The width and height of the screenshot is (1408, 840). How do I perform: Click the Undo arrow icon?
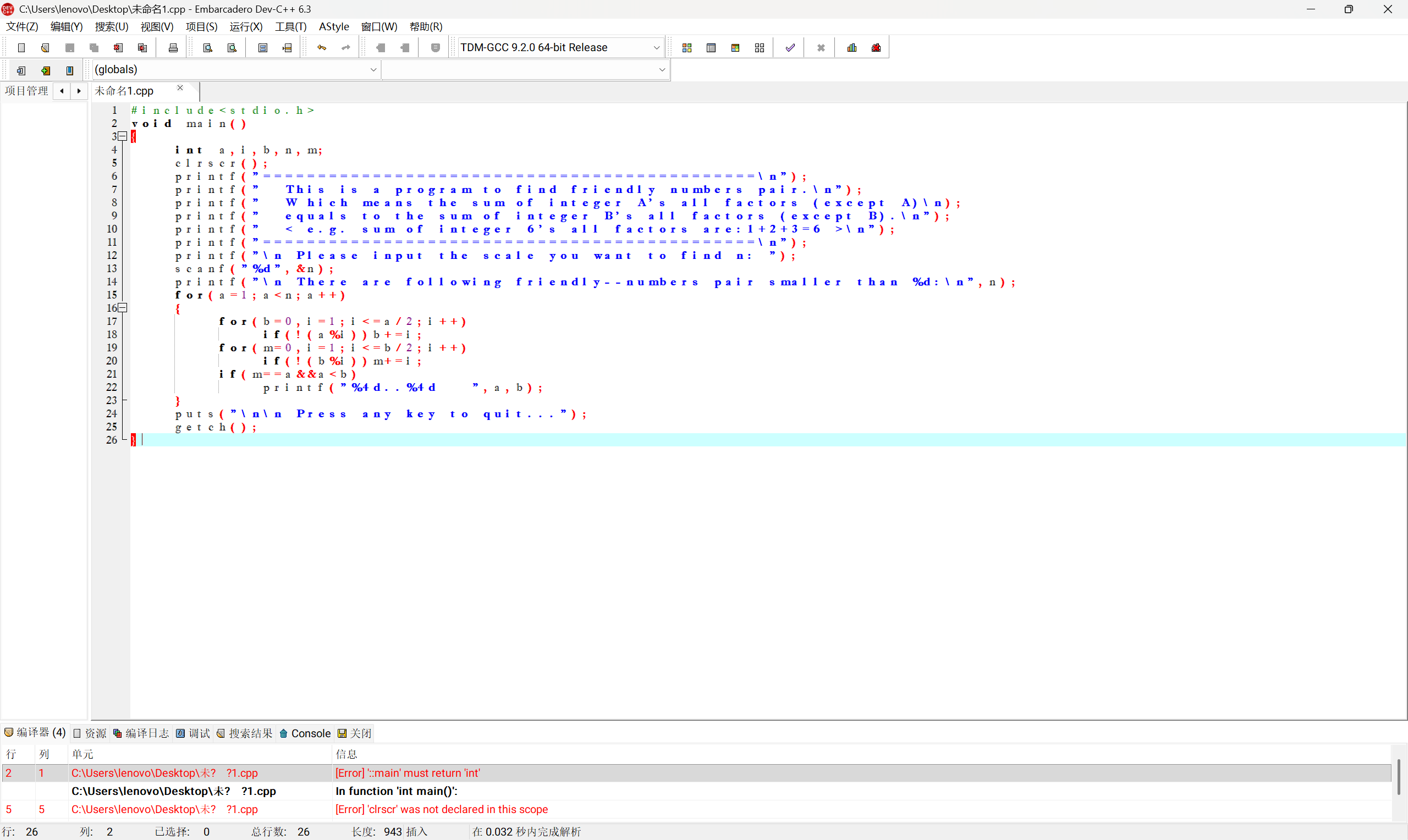(322, 48)
